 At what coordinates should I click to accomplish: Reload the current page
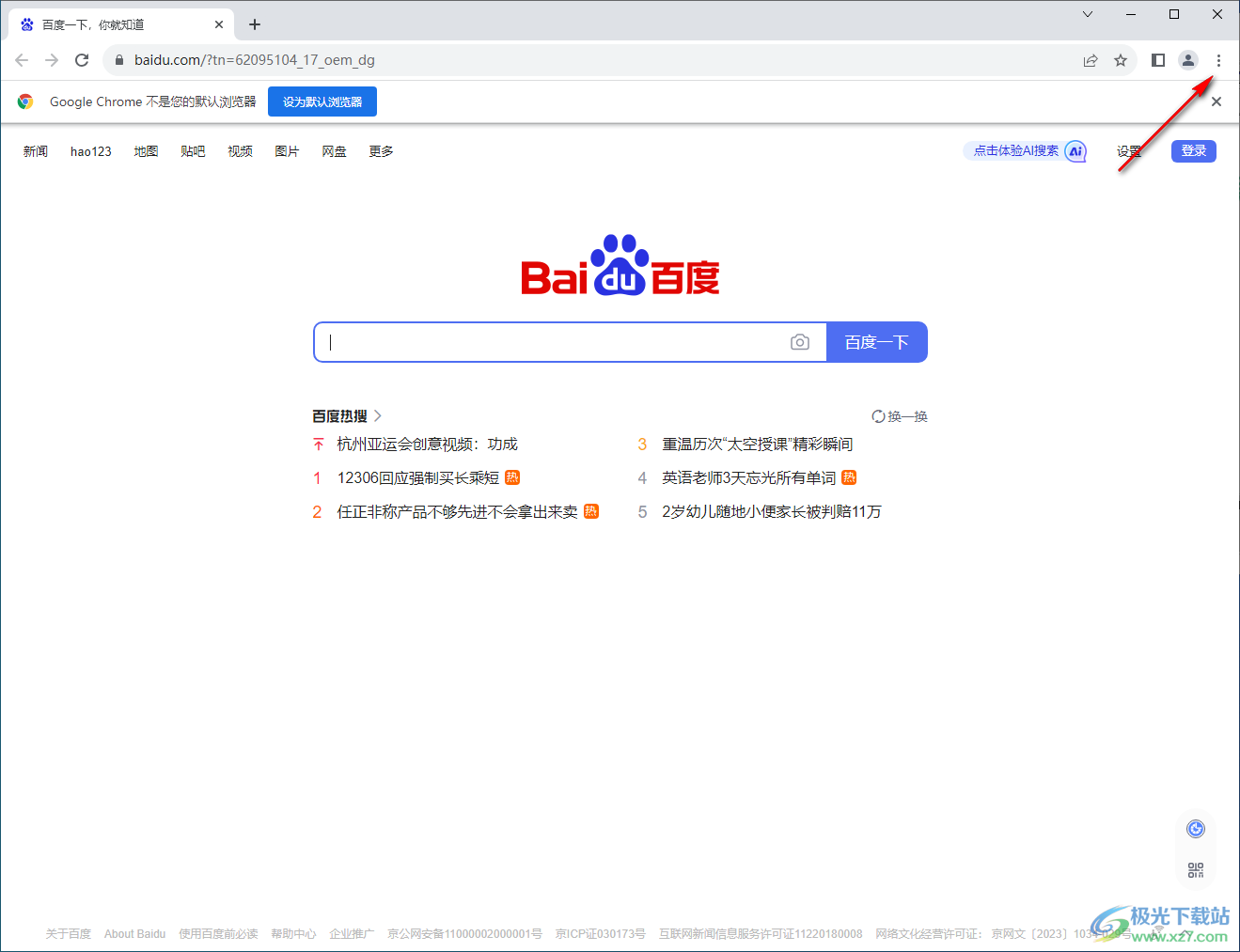pyautogui.click(x=82, y=60)
